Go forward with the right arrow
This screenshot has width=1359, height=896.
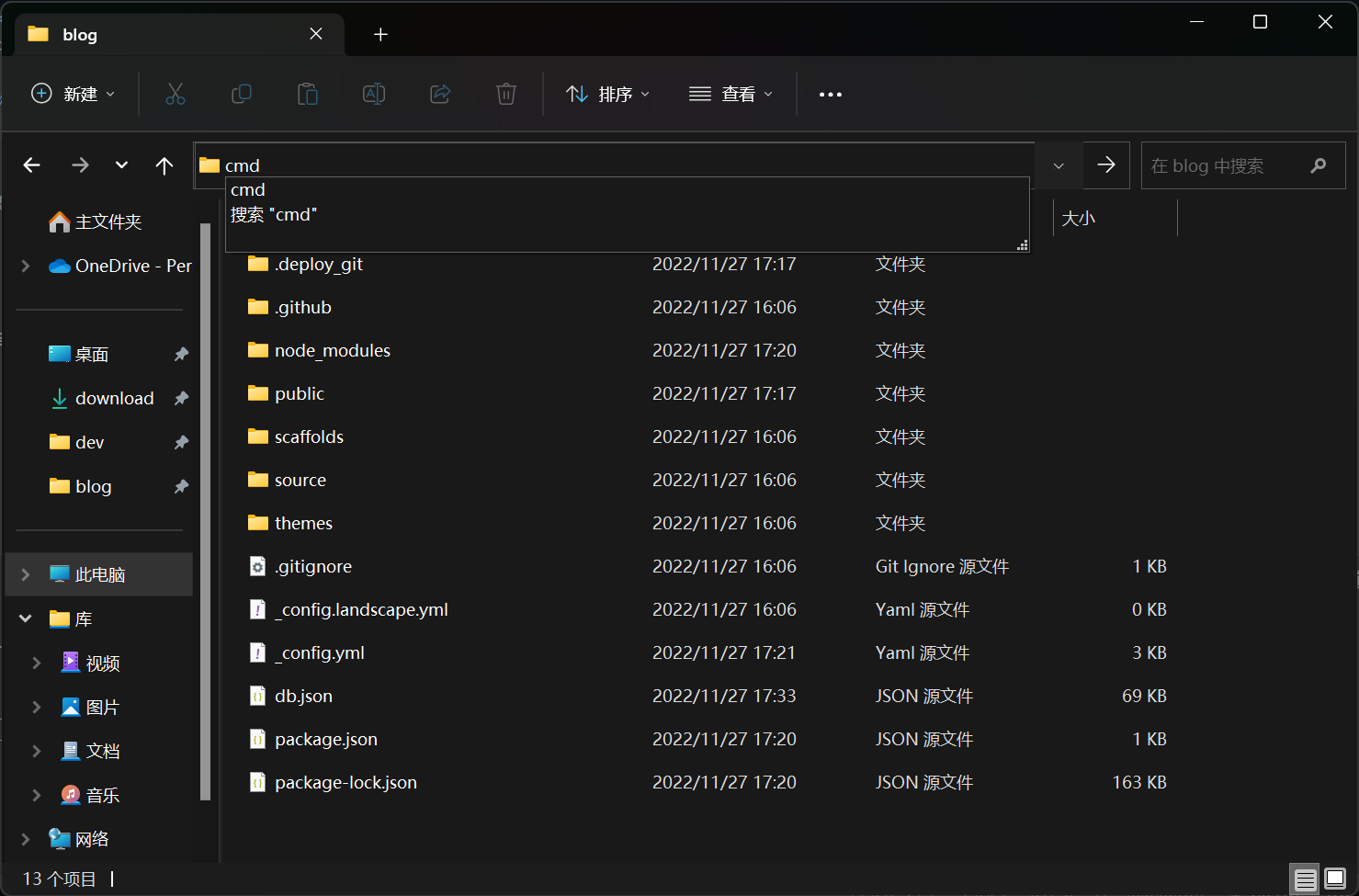coord(81,165)
